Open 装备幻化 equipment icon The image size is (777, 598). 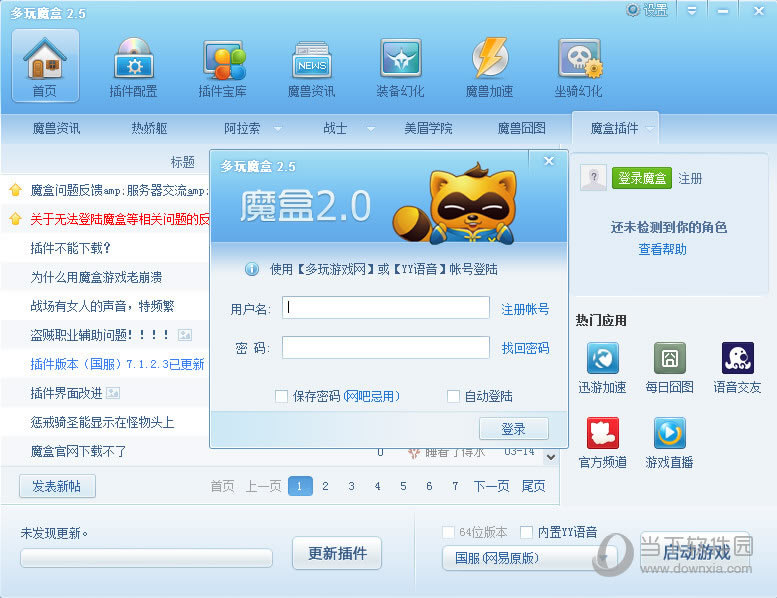[400, 66]
